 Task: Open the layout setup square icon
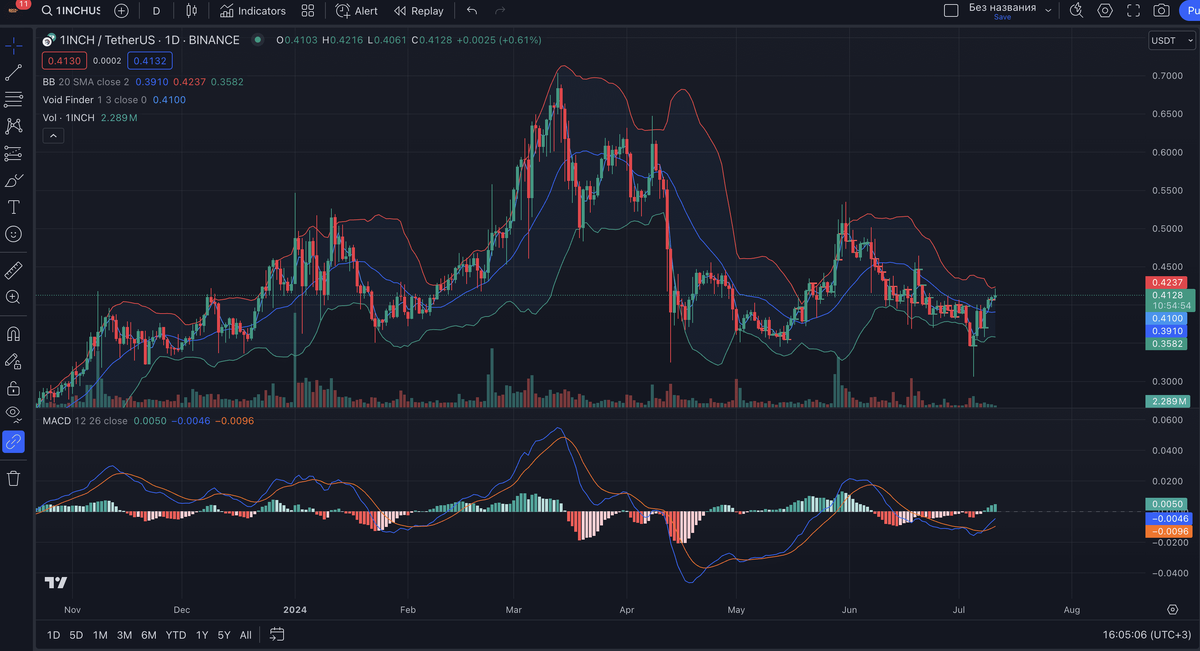(x=951, y=10)
